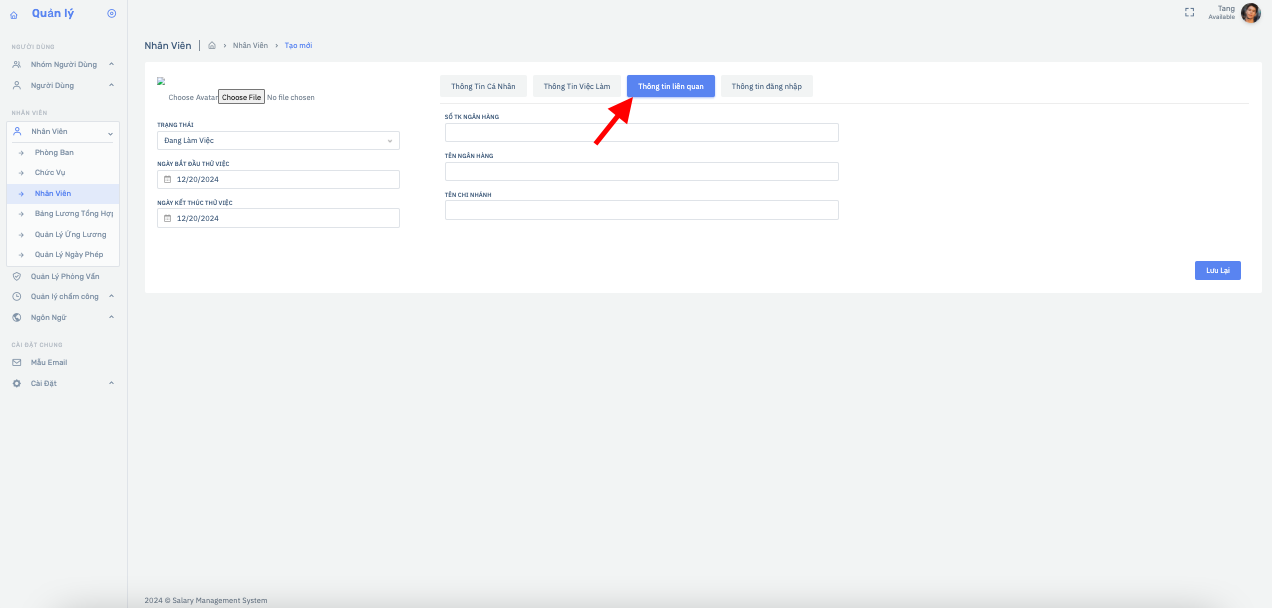Click the Lưu Lại button
The height and width of the screenshot is (608, 1272).
1217,271
